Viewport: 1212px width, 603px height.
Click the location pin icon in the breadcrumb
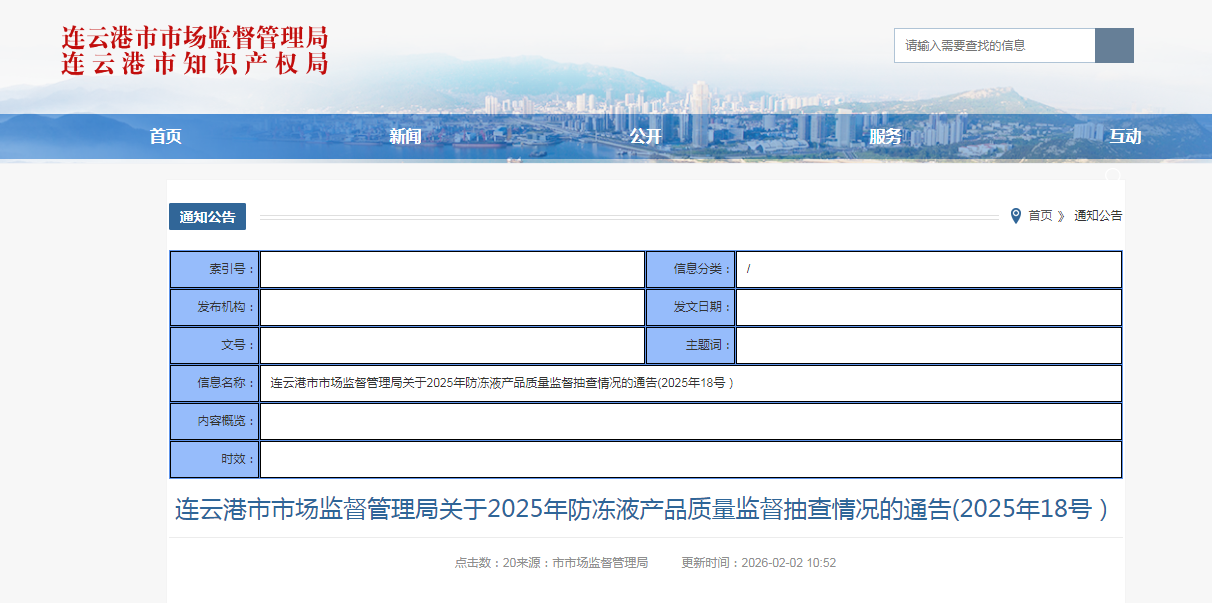coord(1016,215)
